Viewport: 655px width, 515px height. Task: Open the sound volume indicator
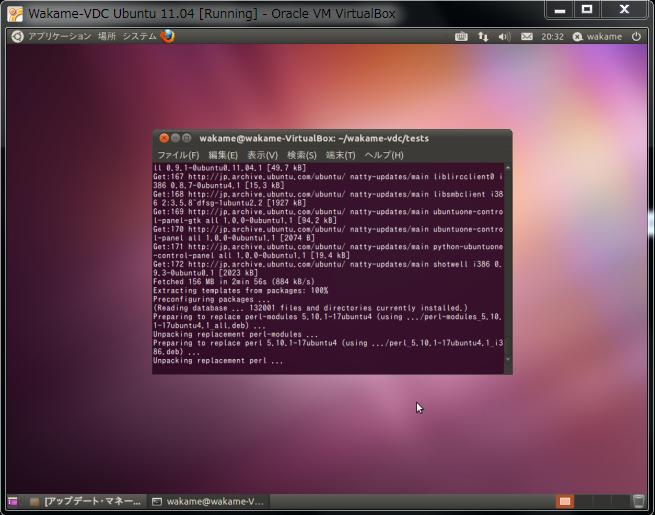click(x=504, y=37)
